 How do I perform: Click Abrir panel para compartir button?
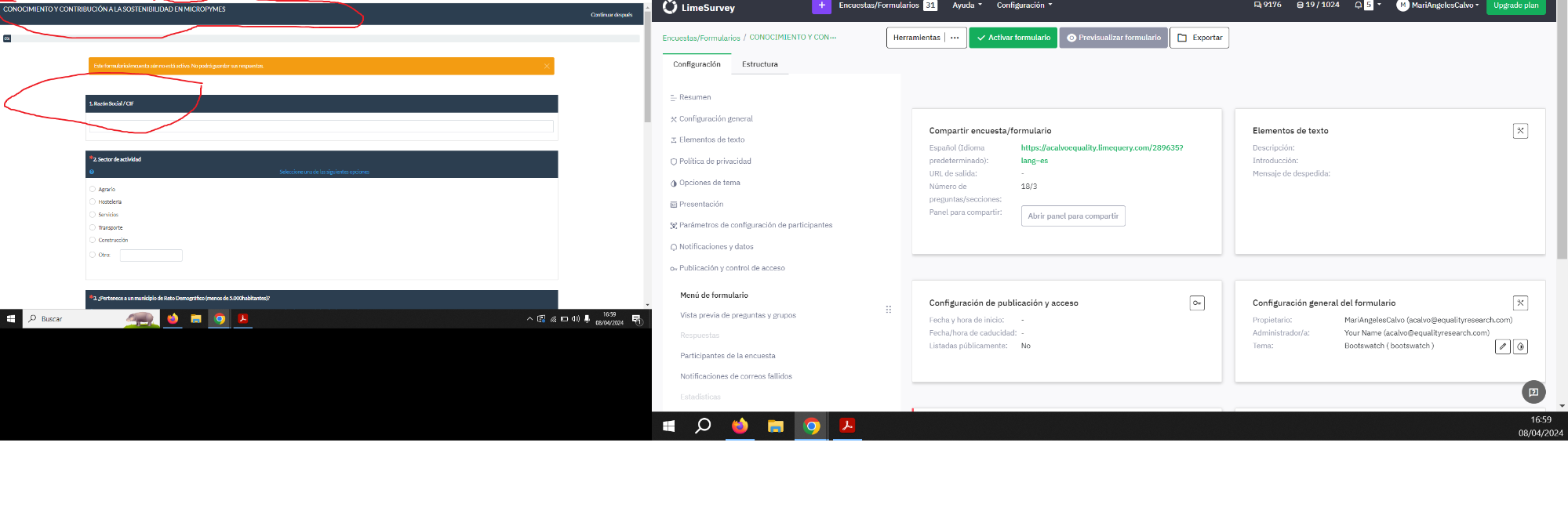click(x=1072, y=216)
